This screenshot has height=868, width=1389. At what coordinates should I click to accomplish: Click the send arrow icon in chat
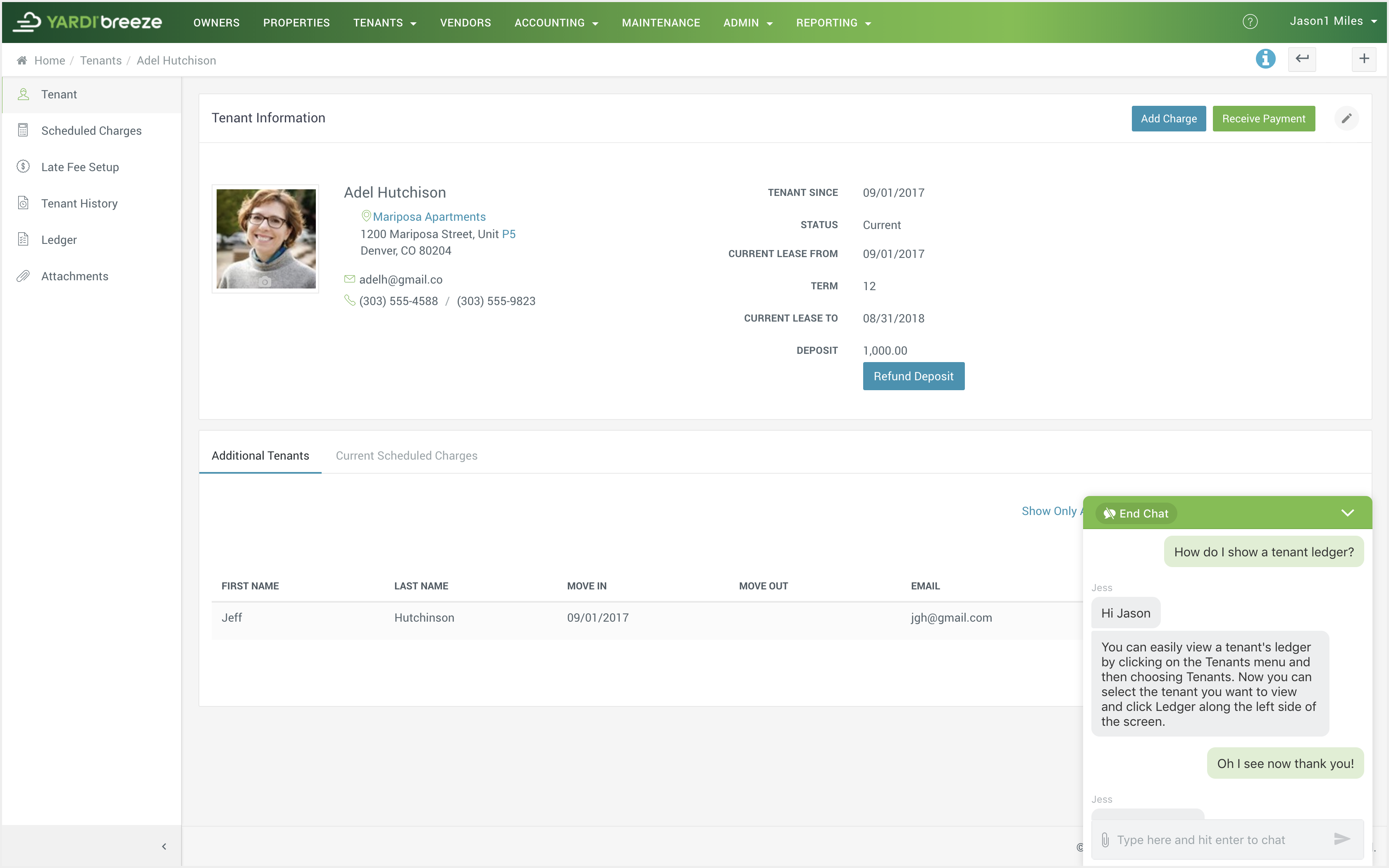tap(1341, 839)
